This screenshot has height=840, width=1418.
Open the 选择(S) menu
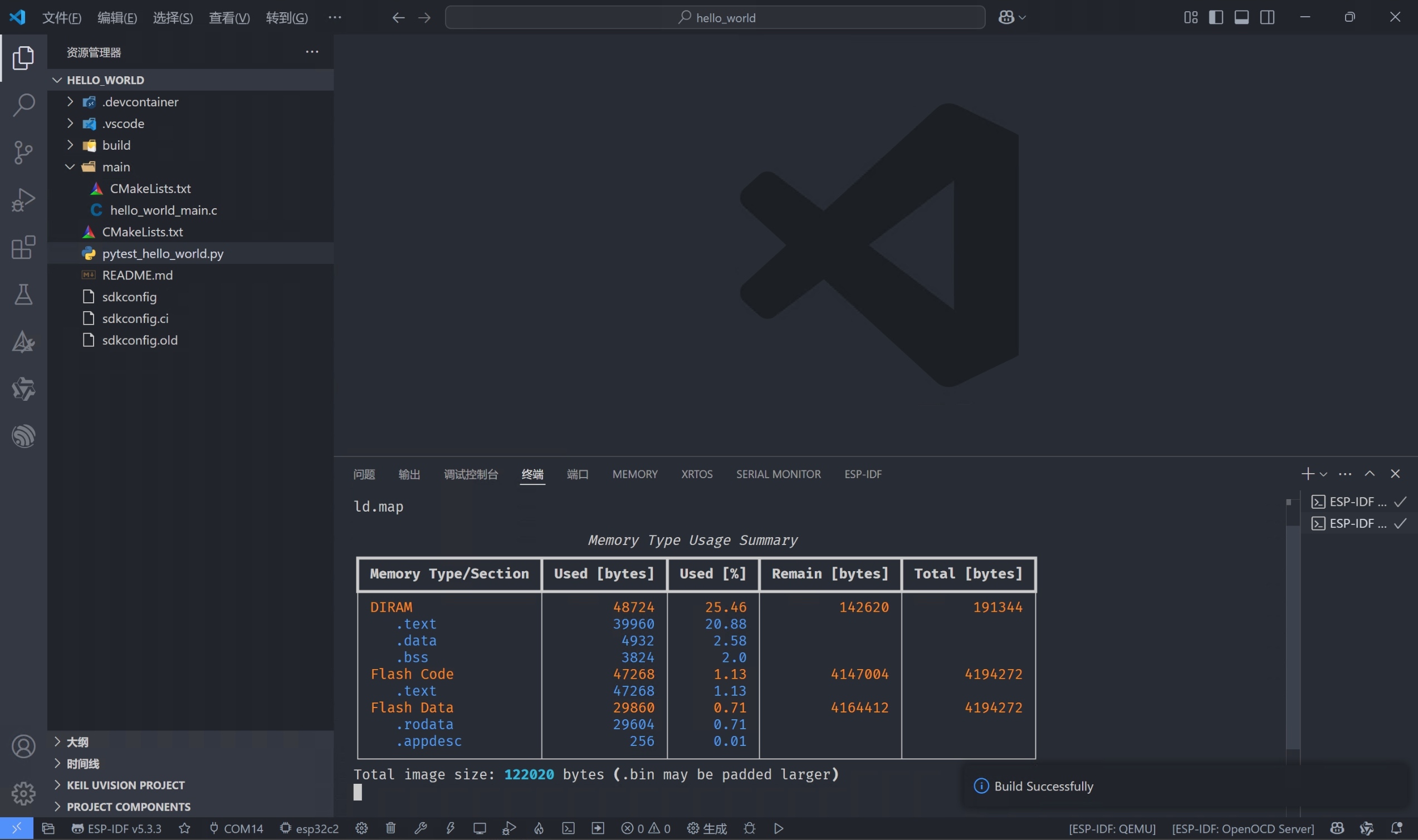click(173, 18)
